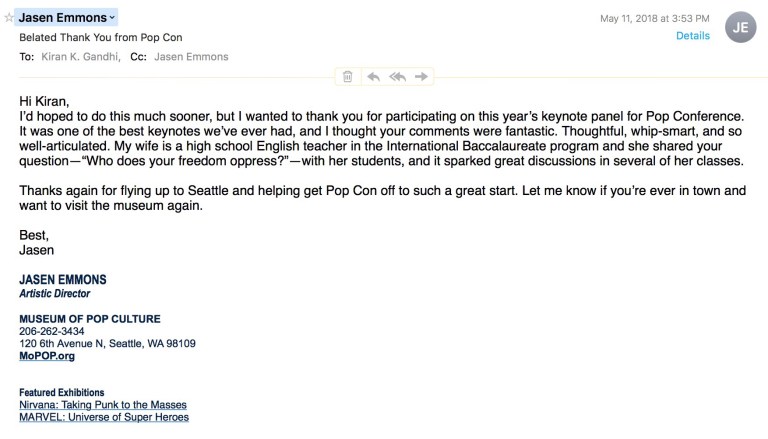Click the trash icon to delete message
768x439 pixels.
coord(347,77)
